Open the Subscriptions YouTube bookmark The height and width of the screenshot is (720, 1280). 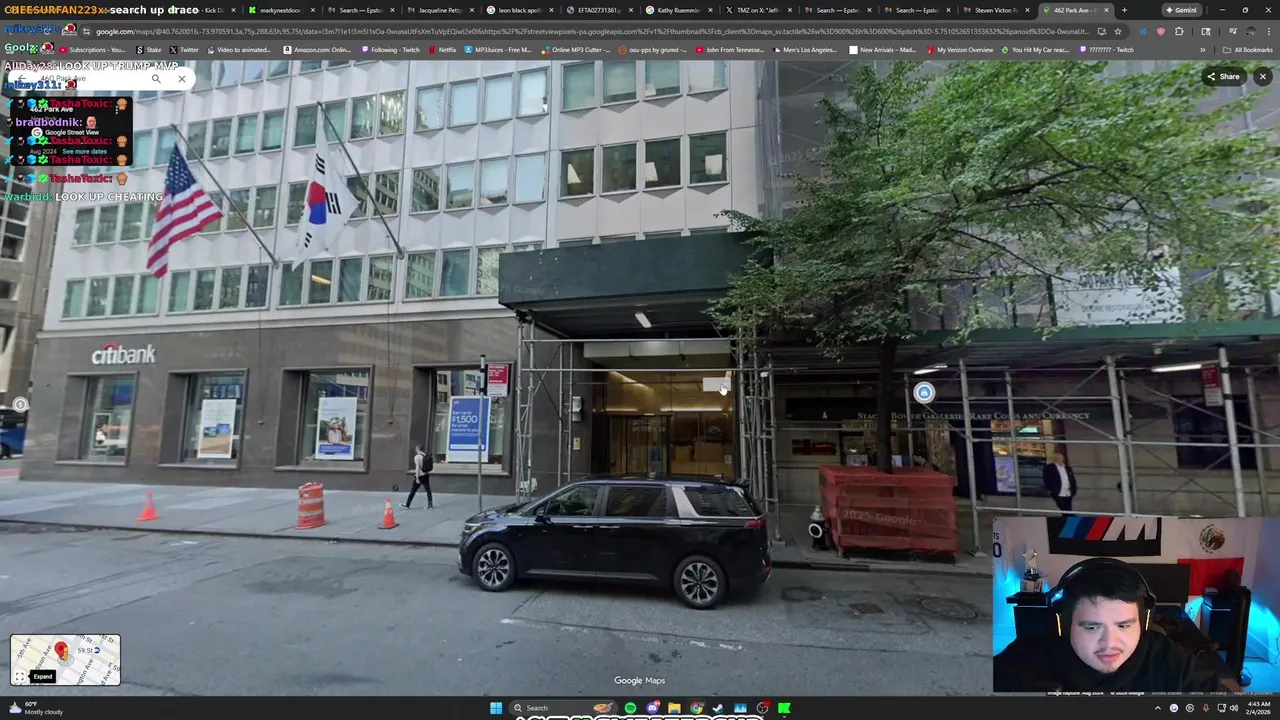(x=93, y=50)
